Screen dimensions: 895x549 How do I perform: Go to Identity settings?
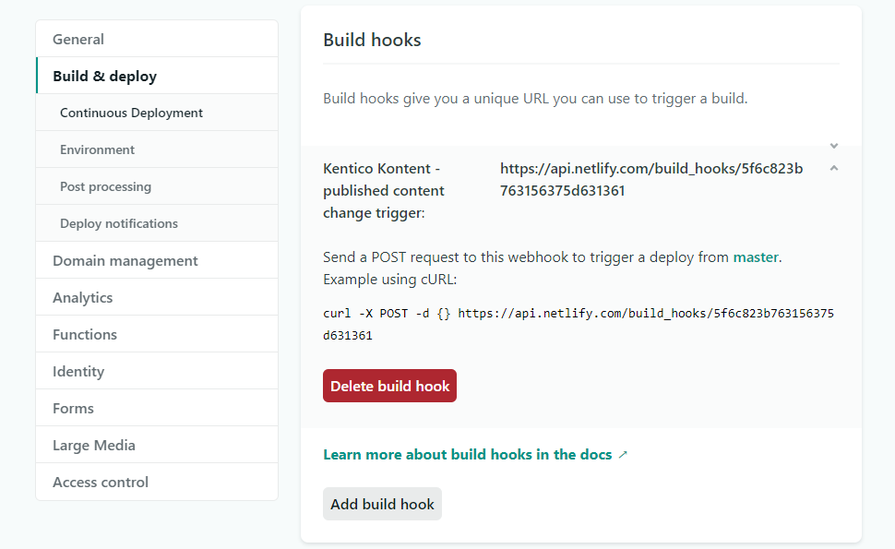[78, 372]
